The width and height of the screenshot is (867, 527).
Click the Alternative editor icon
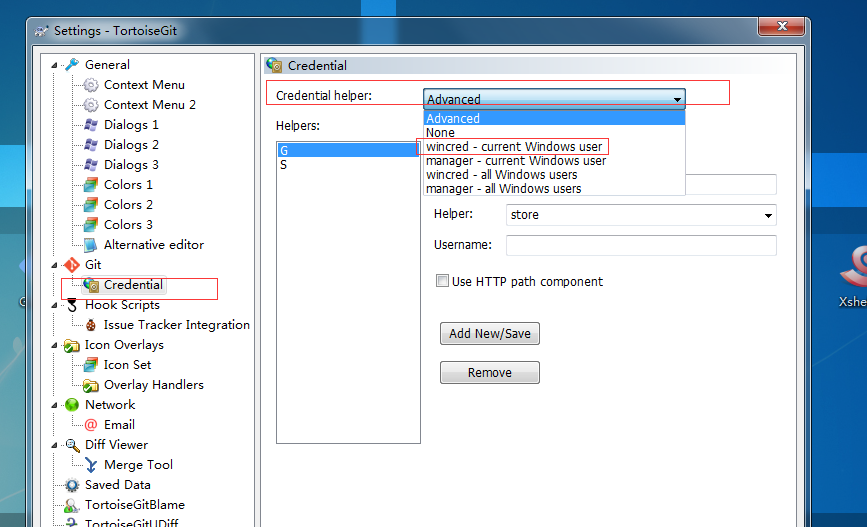pos(91,245)
